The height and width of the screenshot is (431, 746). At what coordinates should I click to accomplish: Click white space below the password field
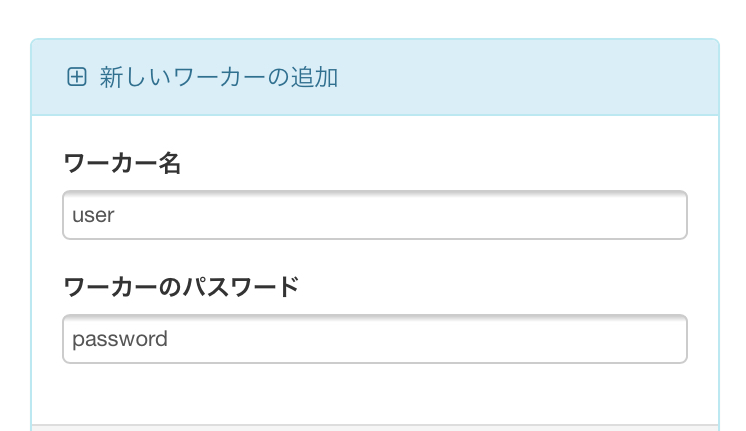click(x=375, y=392)
